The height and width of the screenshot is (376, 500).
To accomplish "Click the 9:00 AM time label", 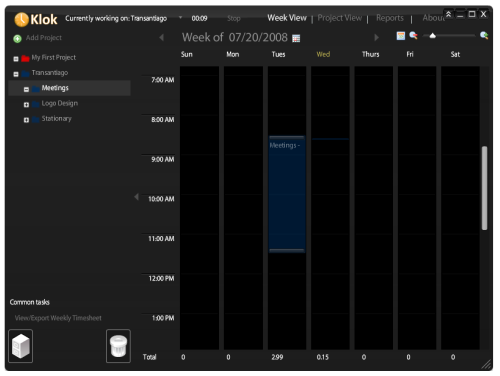I will pyautogui.click(x=163, y=159).
